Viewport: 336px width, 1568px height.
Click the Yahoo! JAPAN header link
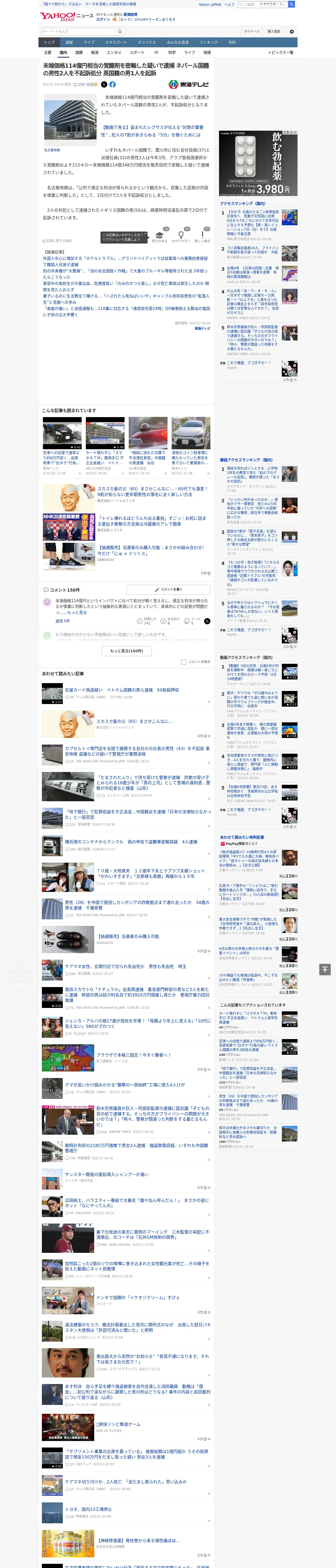[x=210, y=4]
